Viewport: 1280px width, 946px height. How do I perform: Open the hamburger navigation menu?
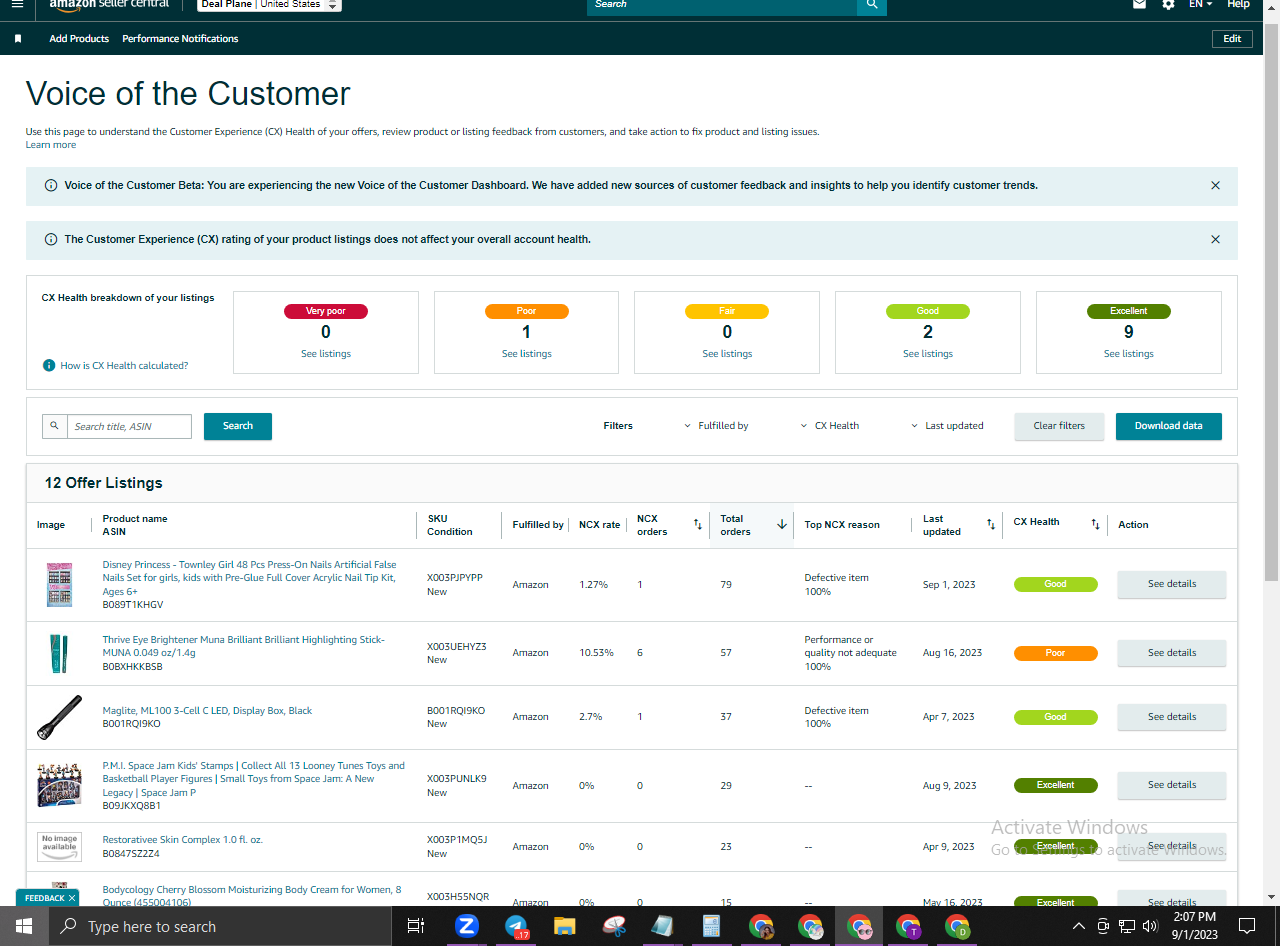[17, 4]
